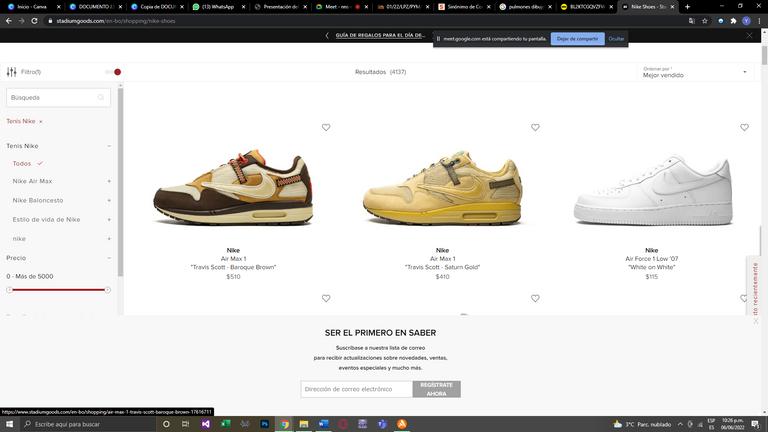The image size is (768, 432).
Task: Open a new browser tab
Action: pos(687,7)
